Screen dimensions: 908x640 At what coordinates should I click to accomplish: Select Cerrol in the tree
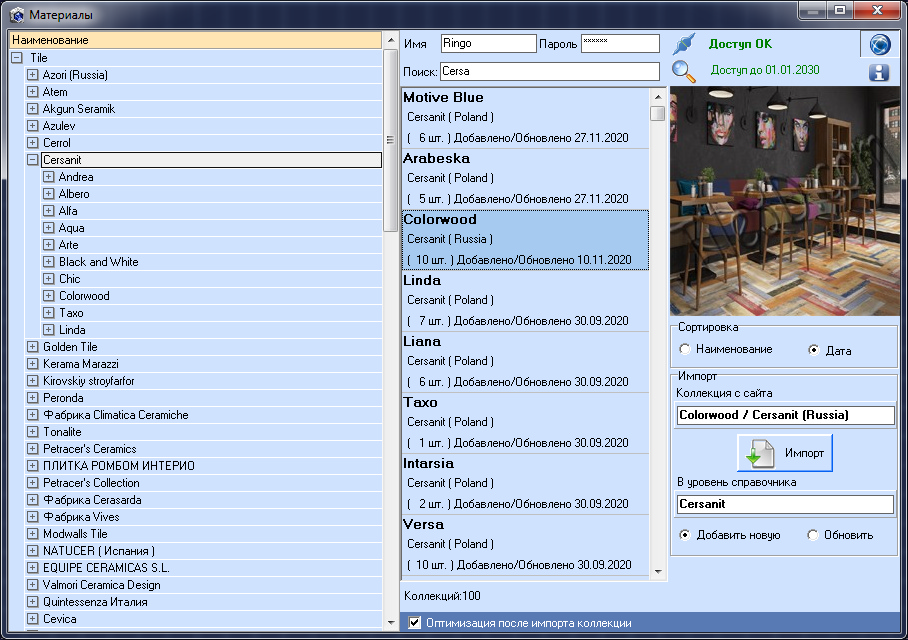[x=57, y=142]
